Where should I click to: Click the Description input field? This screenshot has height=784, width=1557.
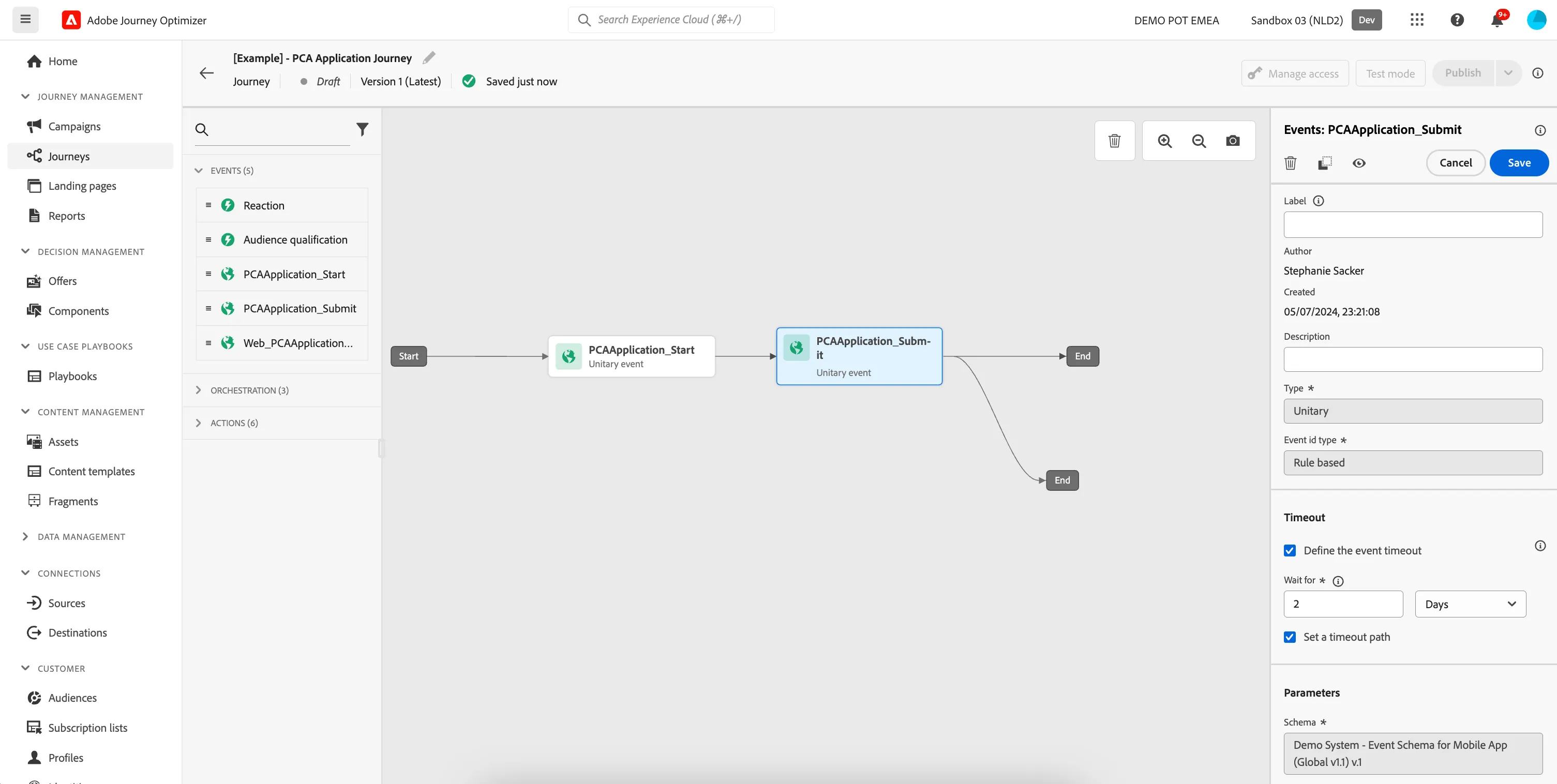1413,359
